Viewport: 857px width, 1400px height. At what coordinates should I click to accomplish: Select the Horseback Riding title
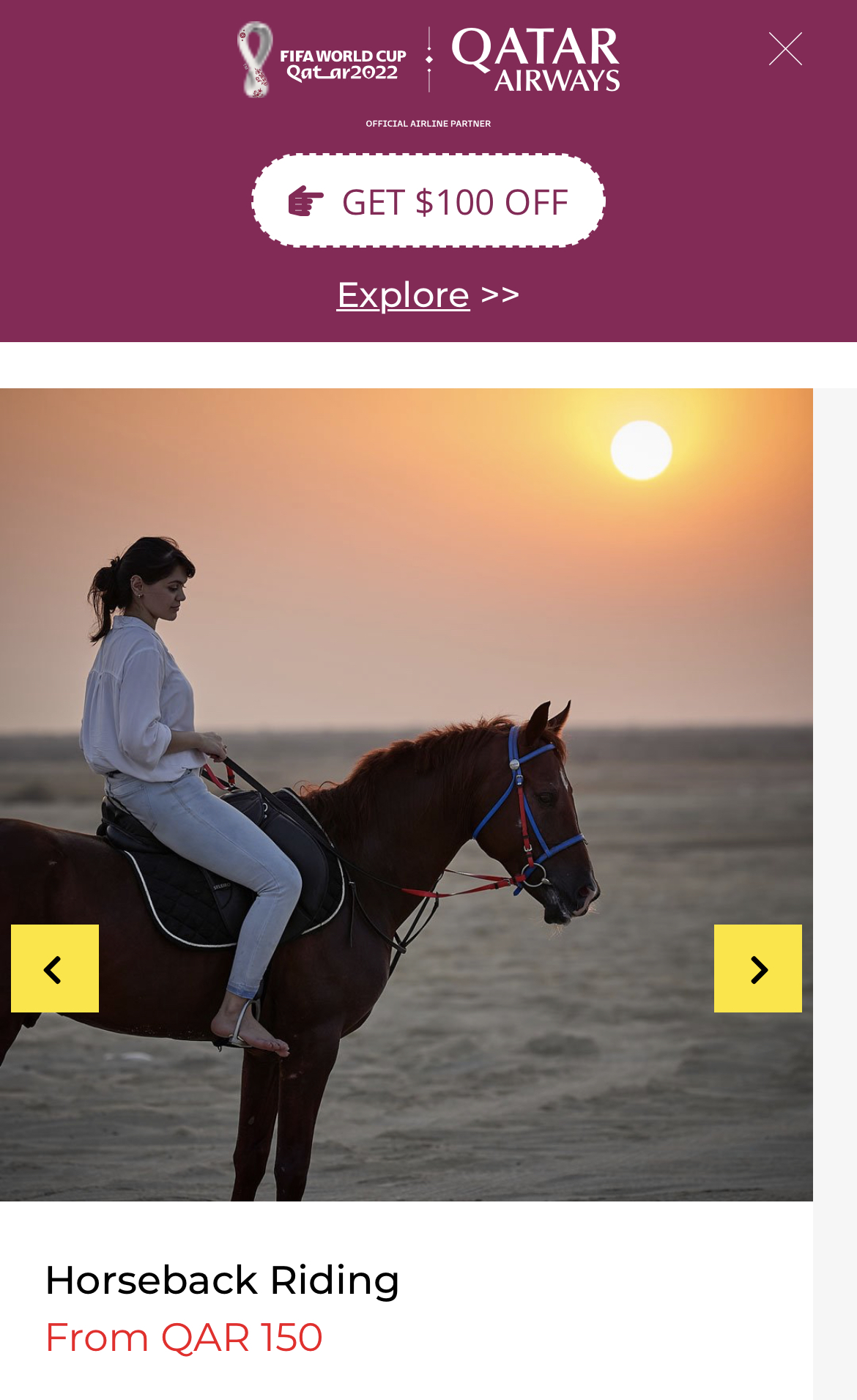(222, 1280)
